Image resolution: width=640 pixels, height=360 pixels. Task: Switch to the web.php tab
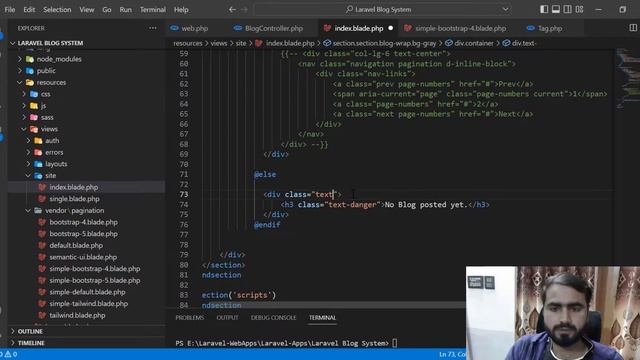195,28
